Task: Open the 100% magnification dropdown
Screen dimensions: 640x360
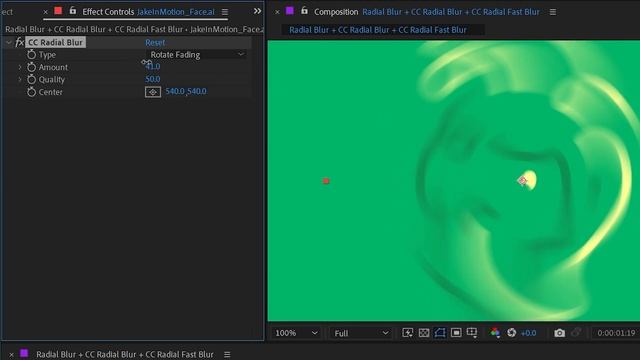Action: 296,333
